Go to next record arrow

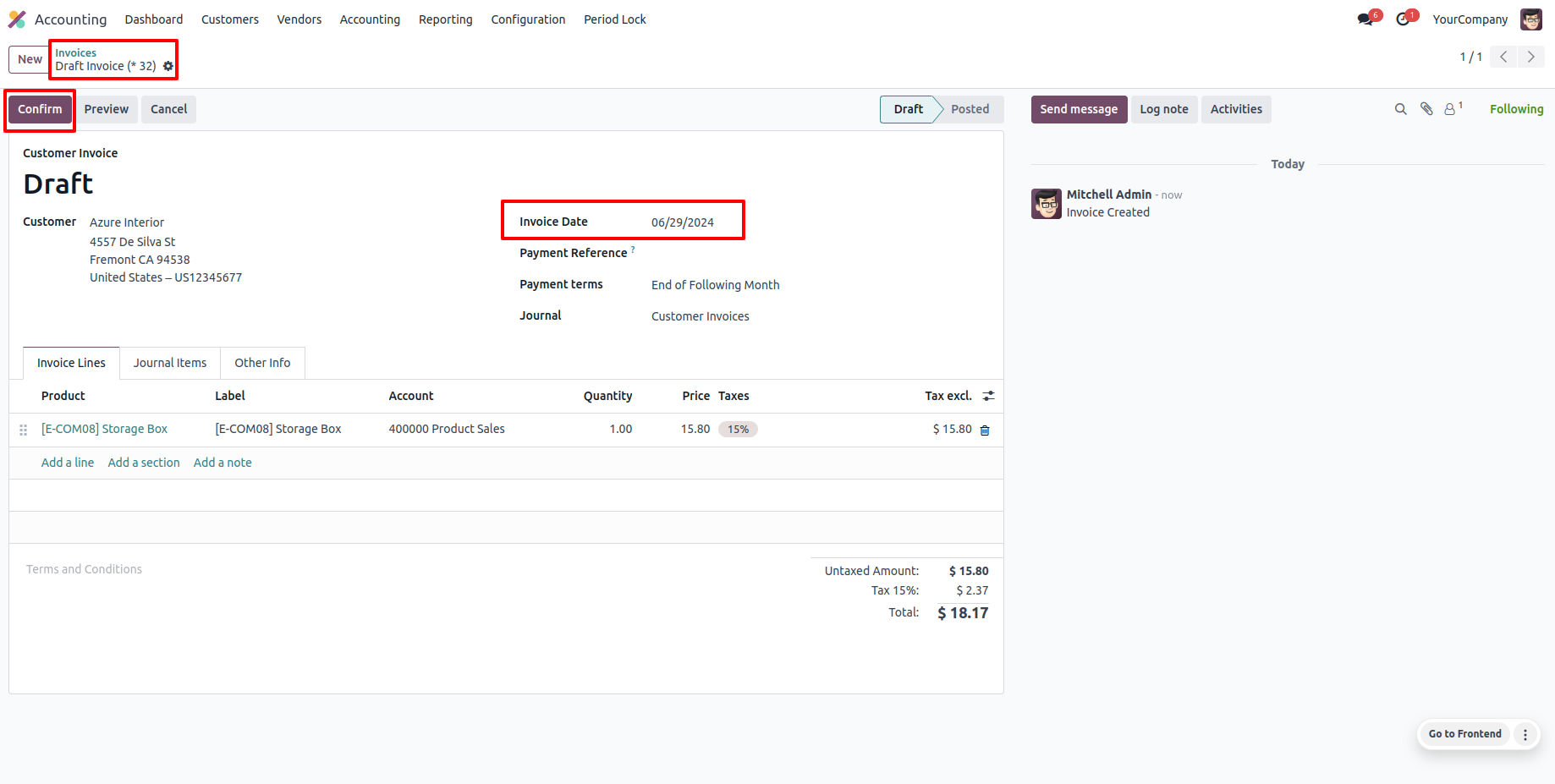pyautogui.click(x=1531, y=57)
